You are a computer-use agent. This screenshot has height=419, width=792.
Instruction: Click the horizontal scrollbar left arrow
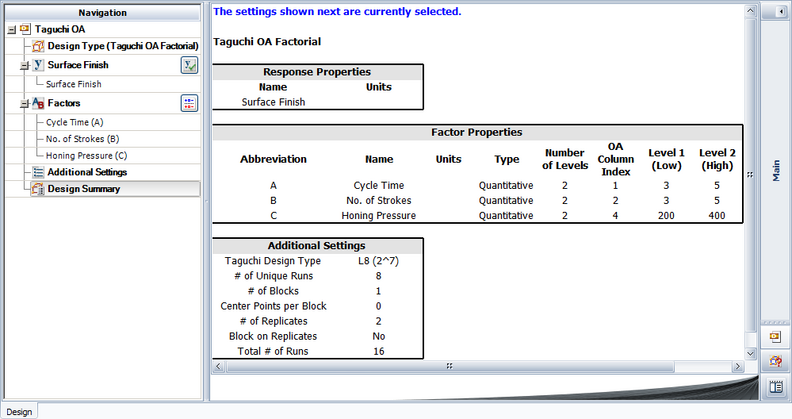[x=218, y=366]
